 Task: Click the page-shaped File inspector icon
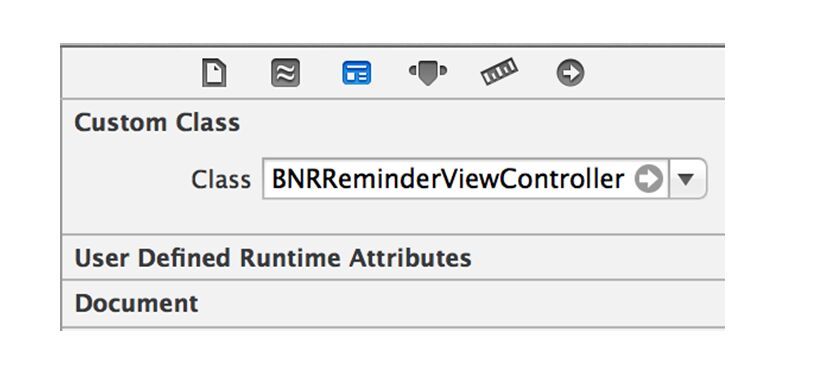click(214, 73)
